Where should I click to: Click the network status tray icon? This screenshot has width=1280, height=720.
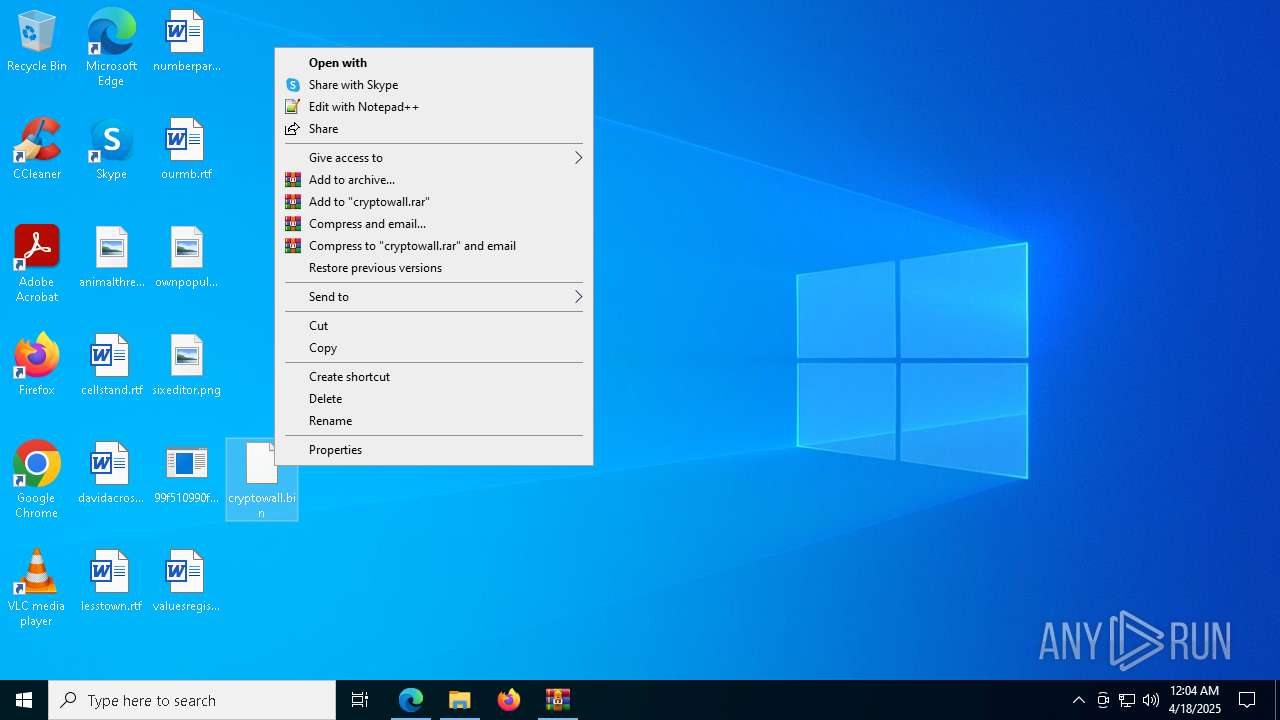click(1127, 700)
